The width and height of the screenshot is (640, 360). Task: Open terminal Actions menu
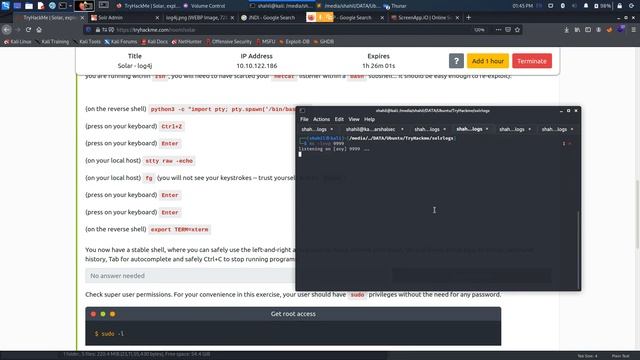(x=321, y=119)
